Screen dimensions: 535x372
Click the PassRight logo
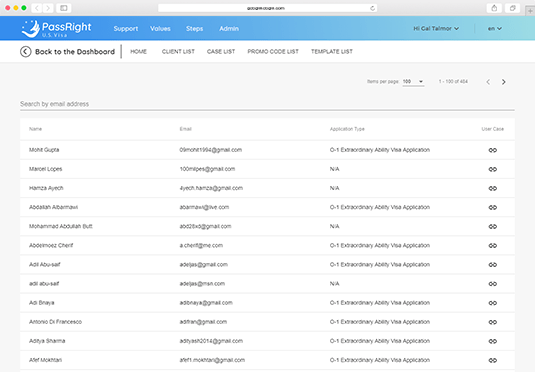56,28
